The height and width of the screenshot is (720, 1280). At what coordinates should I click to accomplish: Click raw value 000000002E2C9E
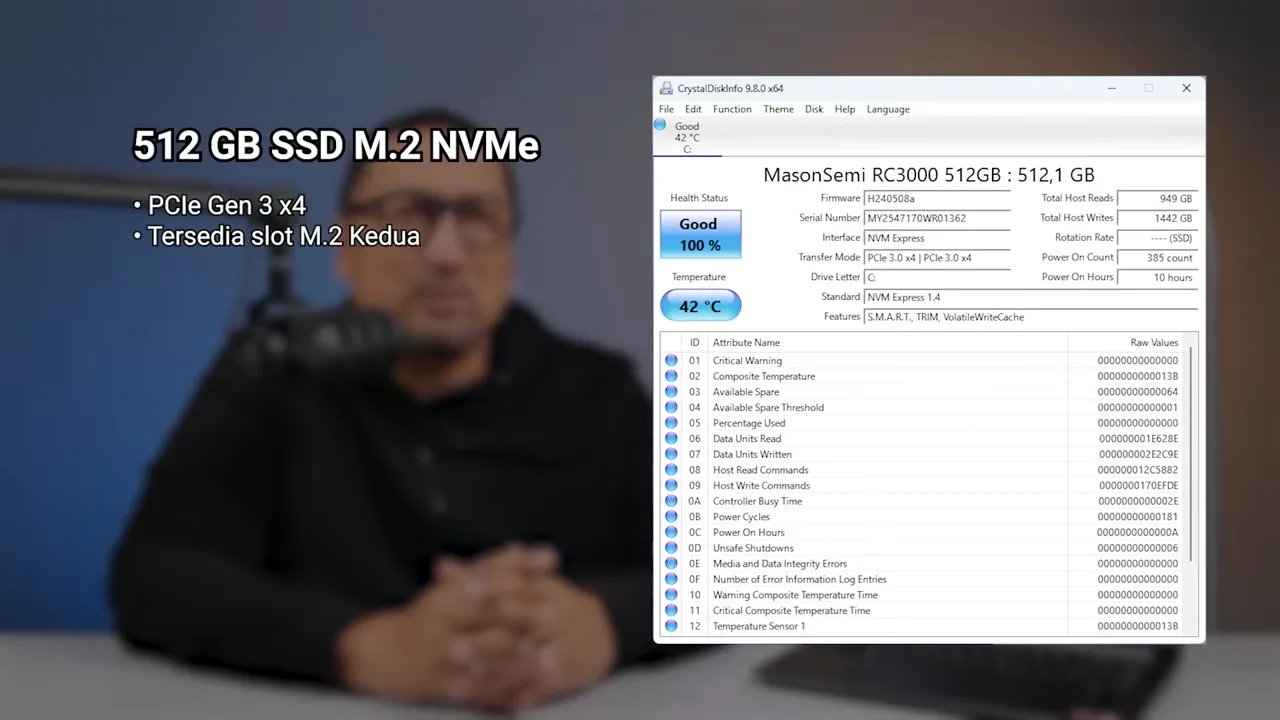[1138, 455]
